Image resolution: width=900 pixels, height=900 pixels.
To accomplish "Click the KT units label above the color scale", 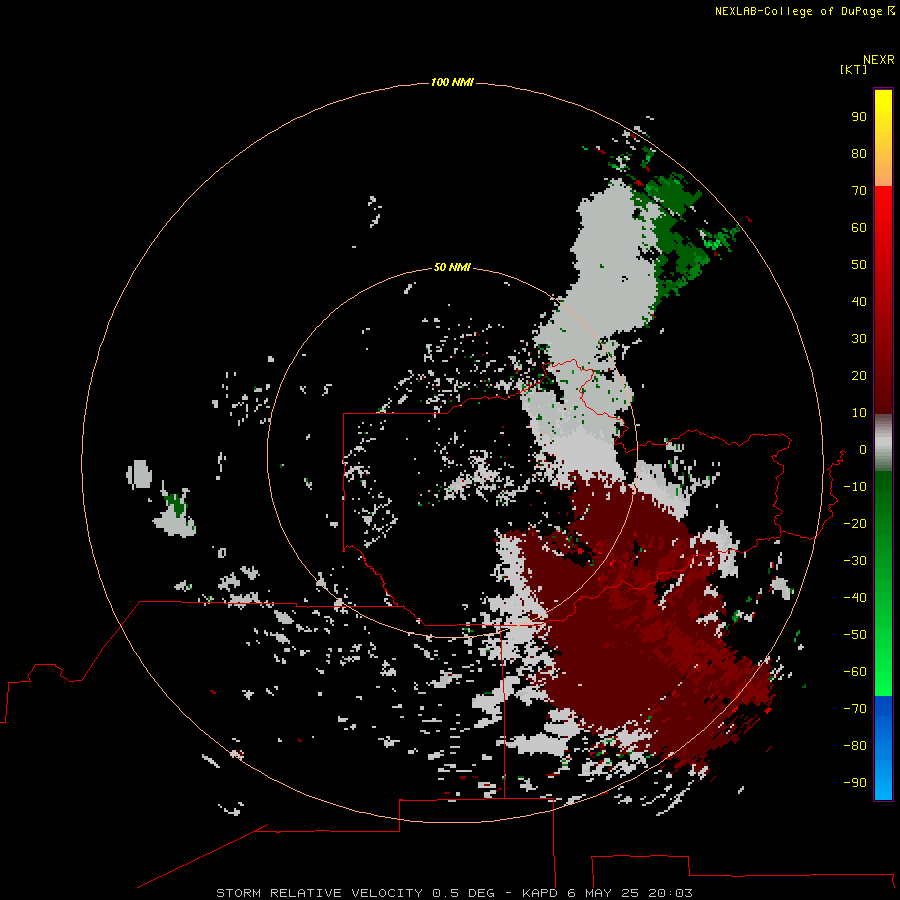I will click(x=853, y=69).
